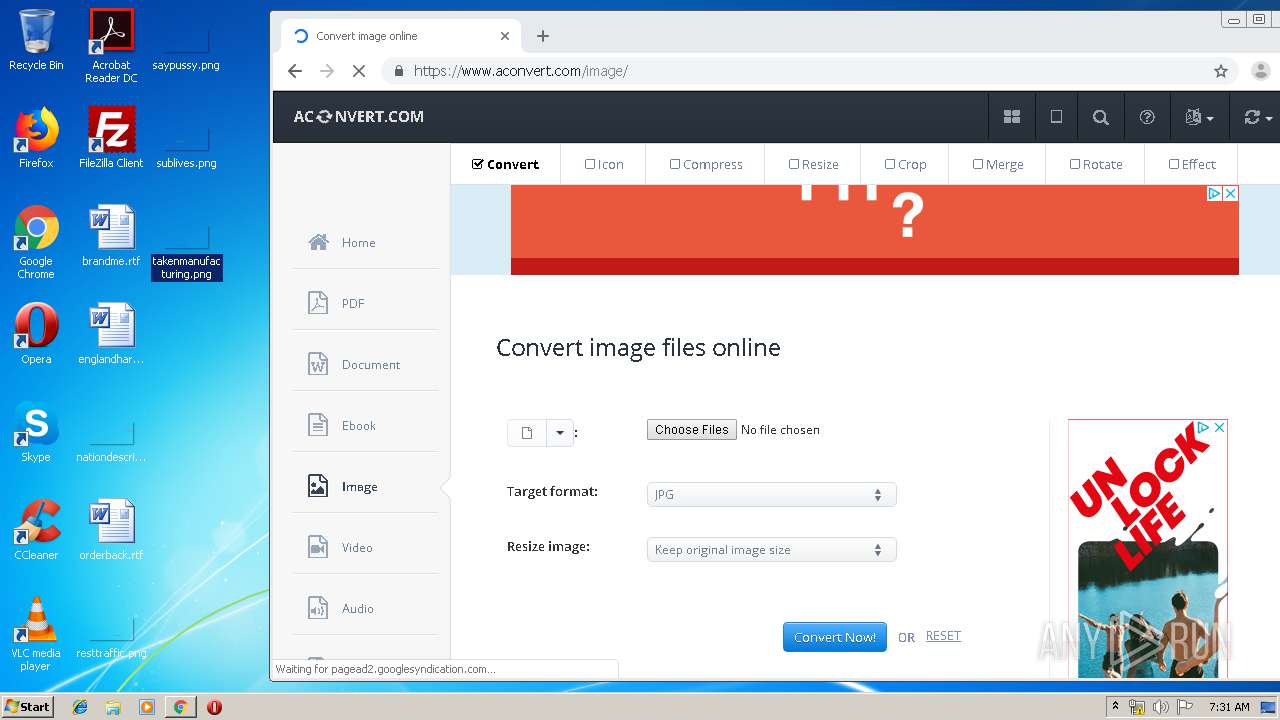Tick the Effect tab checkbox
The width and height of the screenshot is (1280, 720).
click(x=1174, y=164)
